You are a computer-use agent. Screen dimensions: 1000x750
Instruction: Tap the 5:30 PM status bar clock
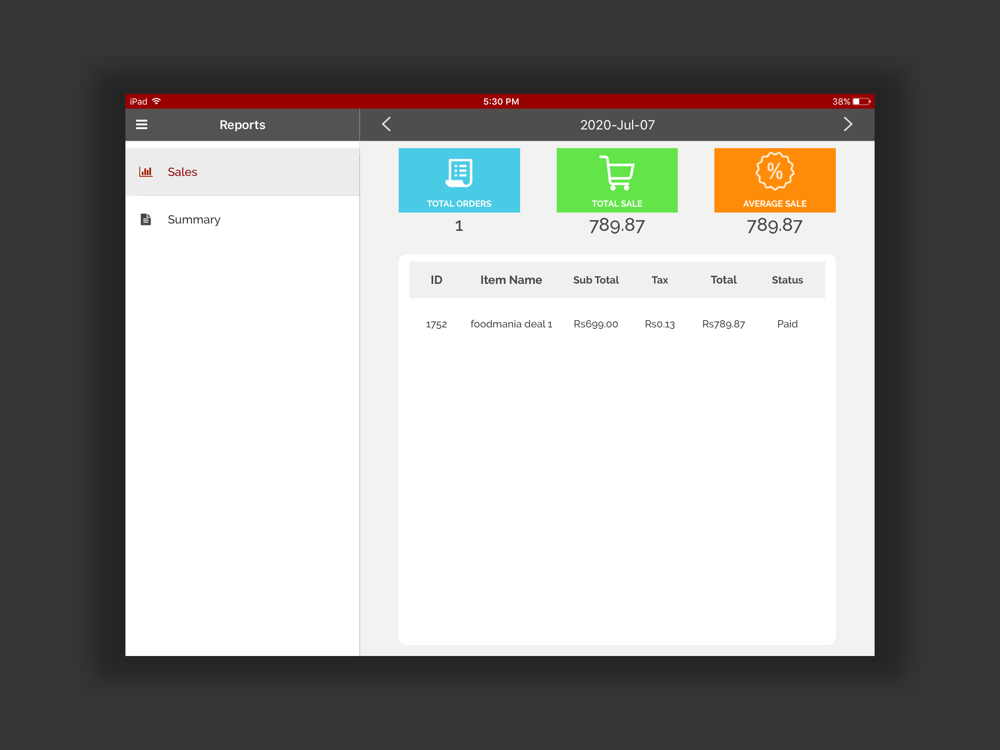point(501,101)
